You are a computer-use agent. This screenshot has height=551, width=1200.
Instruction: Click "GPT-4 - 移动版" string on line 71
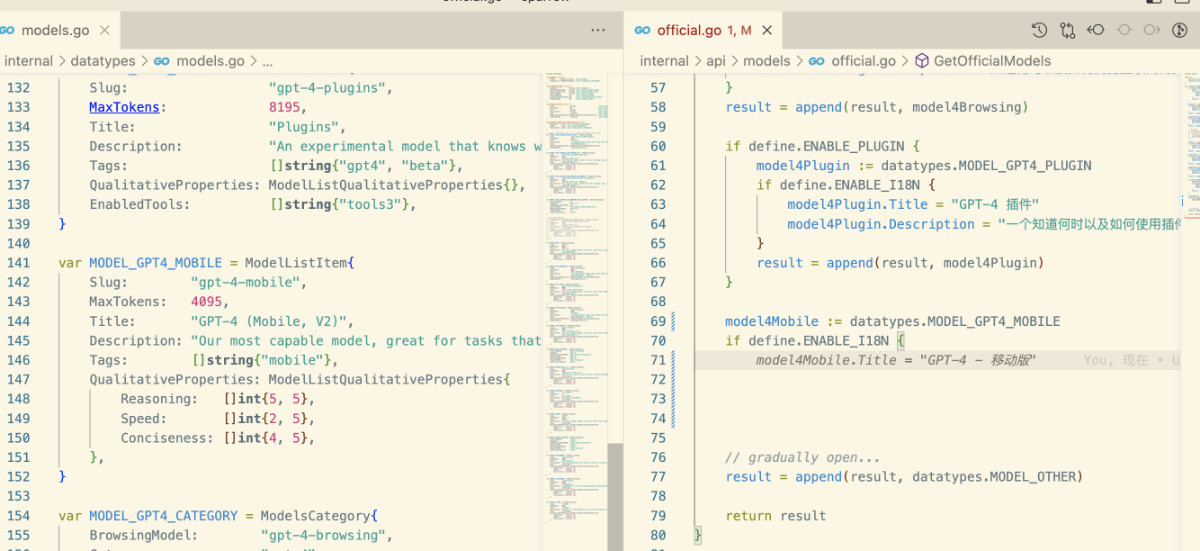tap(978, 360)
